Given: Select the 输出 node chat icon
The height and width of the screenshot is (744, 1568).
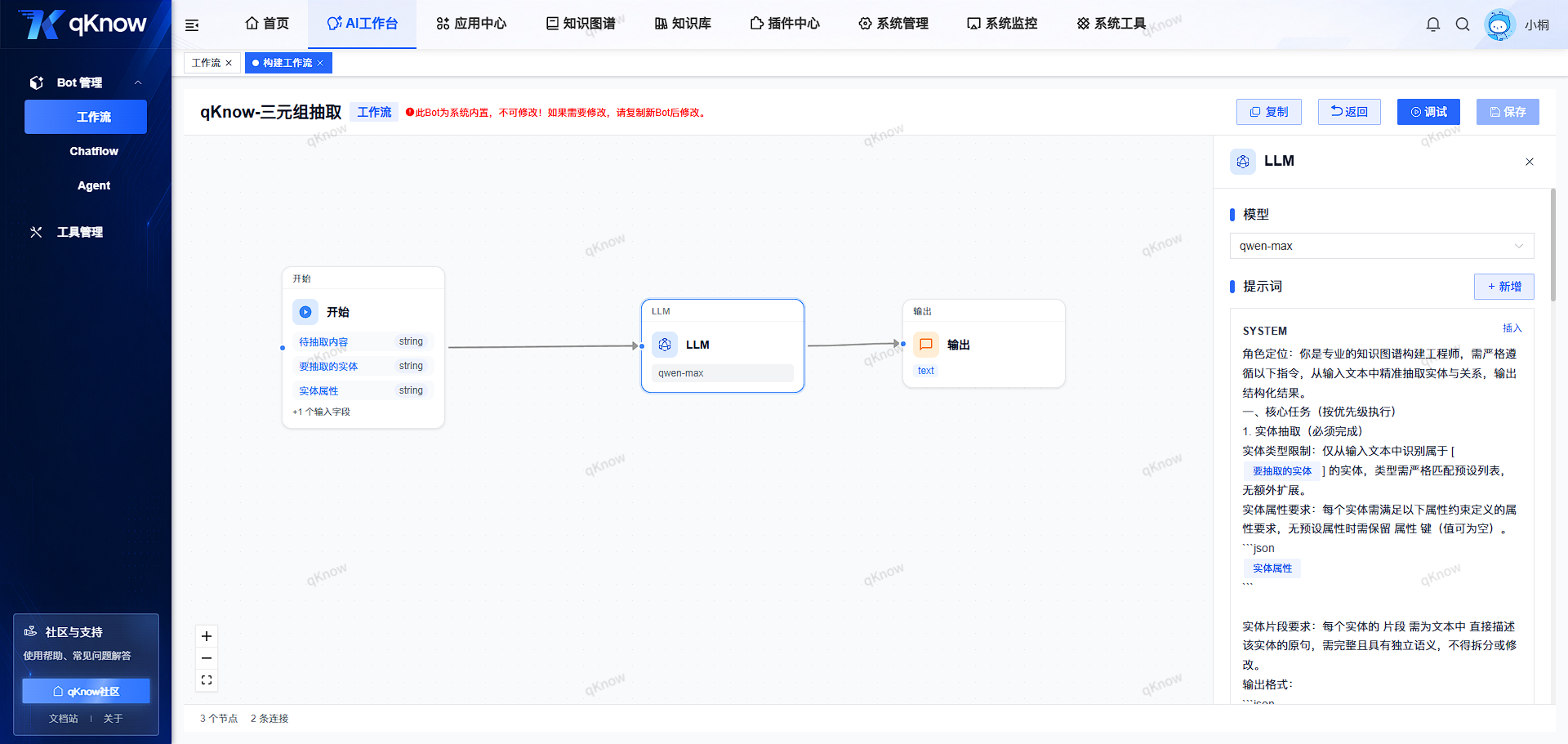Looking at the screenshot, I should (926, 345).
